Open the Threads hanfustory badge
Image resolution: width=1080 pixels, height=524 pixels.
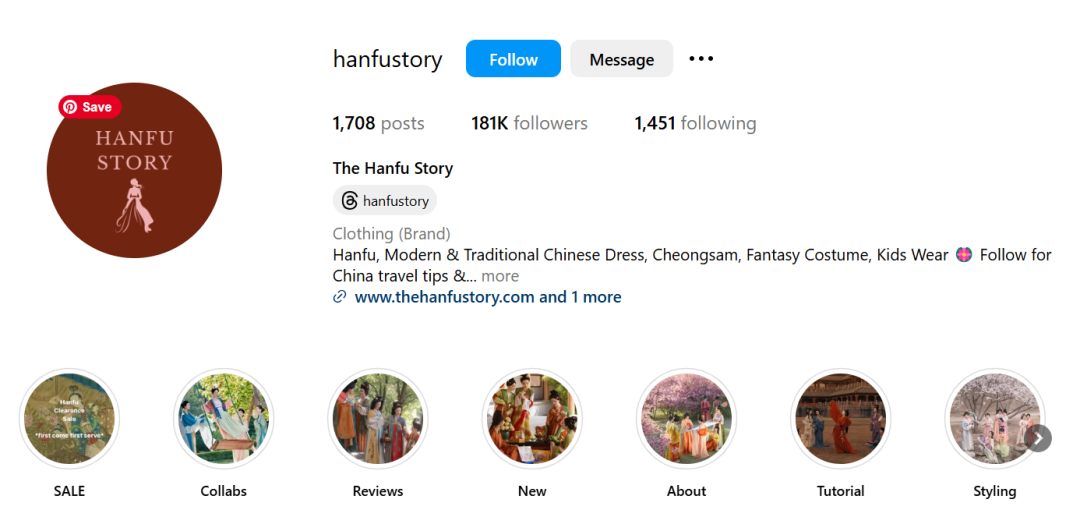pos(385,201)
